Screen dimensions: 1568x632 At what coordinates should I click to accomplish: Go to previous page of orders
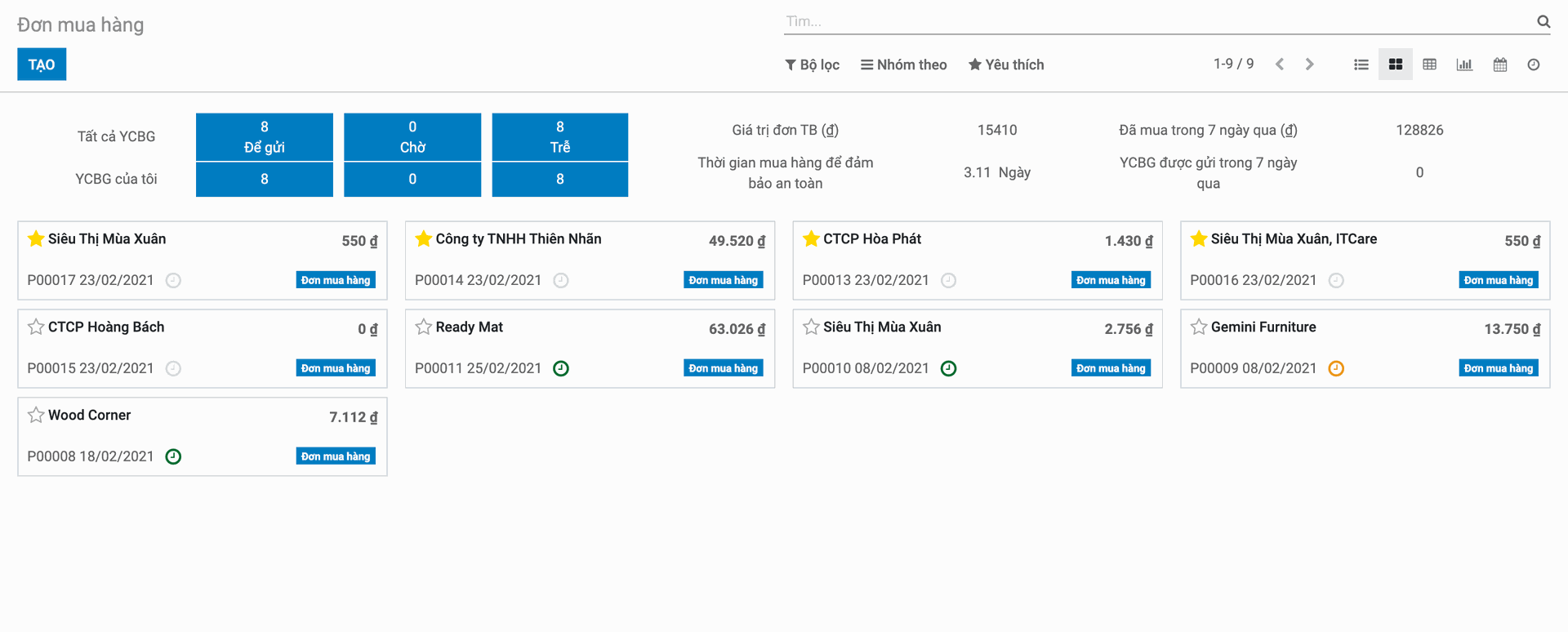pyautogui.click(x=1280, y=65)
